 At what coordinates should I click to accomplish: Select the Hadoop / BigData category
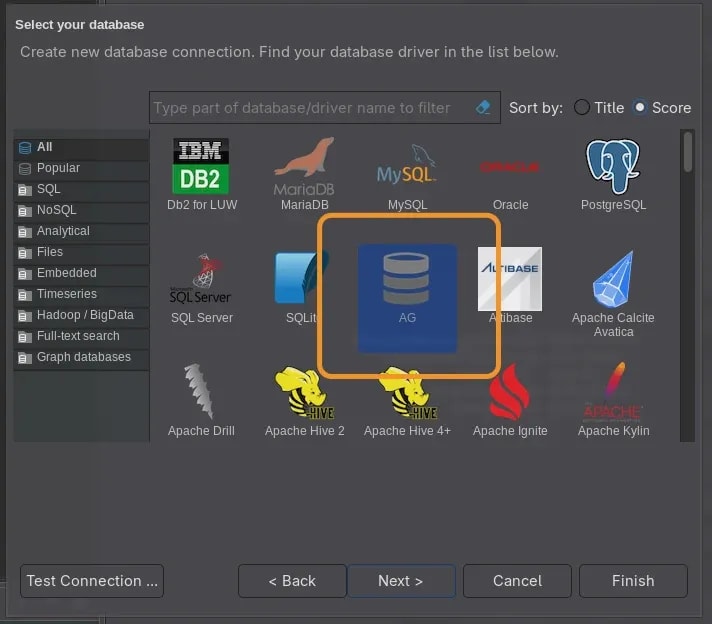tap(81, 315)
